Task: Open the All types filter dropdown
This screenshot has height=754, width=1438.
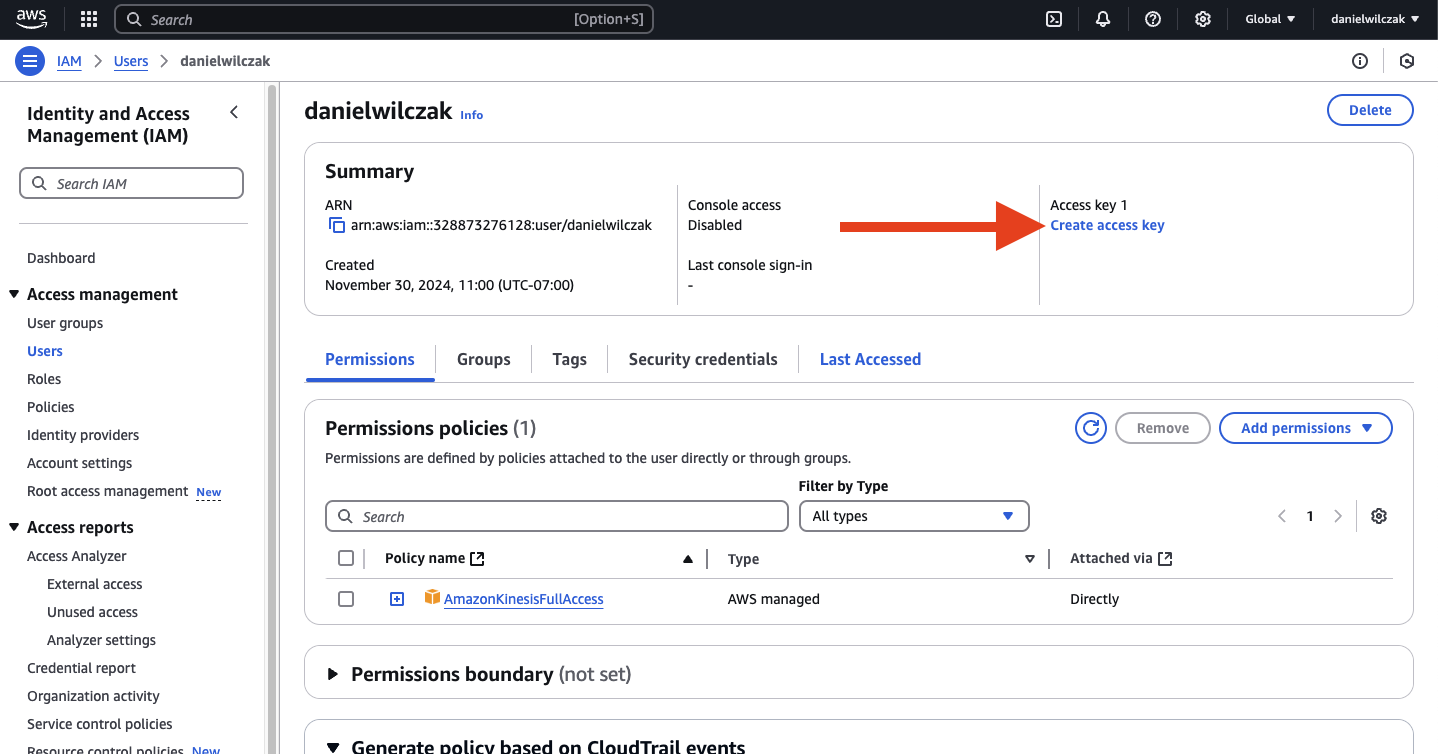Action: (x=914, y=516)
